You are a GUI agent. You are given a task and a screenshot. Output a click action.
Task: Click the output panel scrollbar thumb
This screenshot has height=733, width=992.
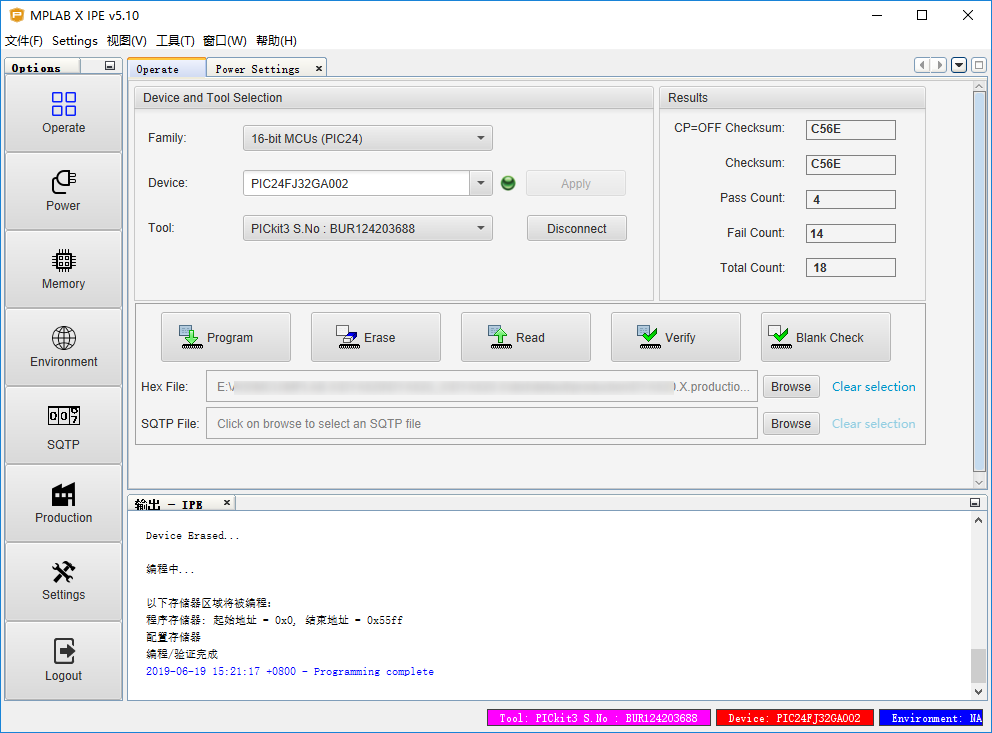click(978, 665)
